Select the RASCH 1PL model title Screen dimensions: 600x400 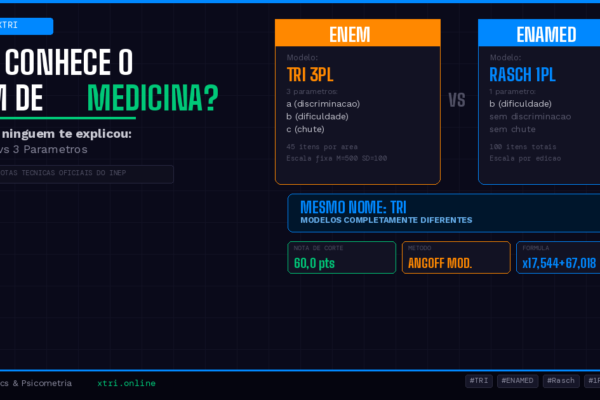click(x=522, y=75)
